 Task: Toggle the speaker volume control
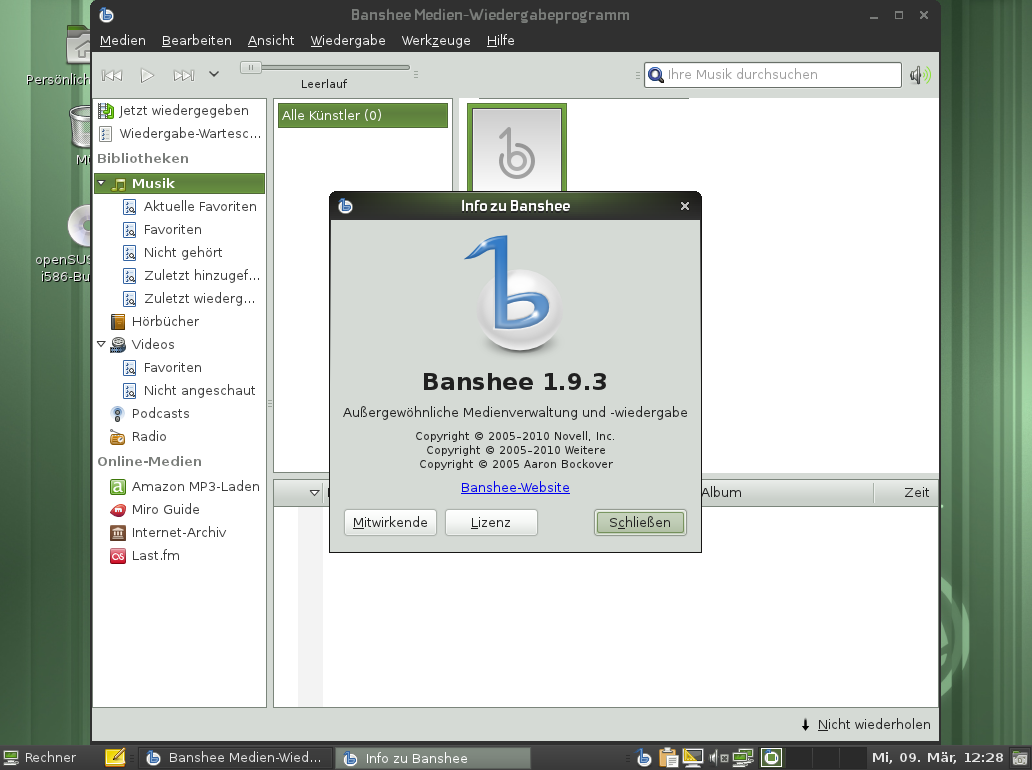pos(918,74)
